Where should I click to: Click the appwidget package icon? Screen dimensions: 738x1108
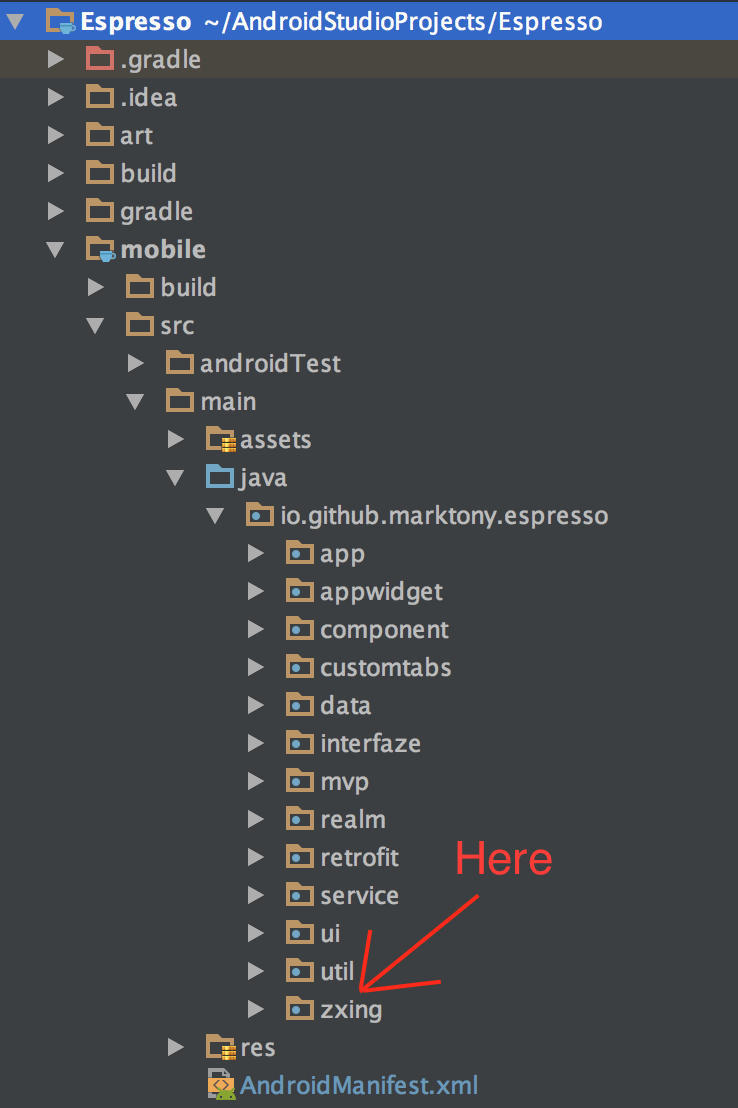(300, 591)
